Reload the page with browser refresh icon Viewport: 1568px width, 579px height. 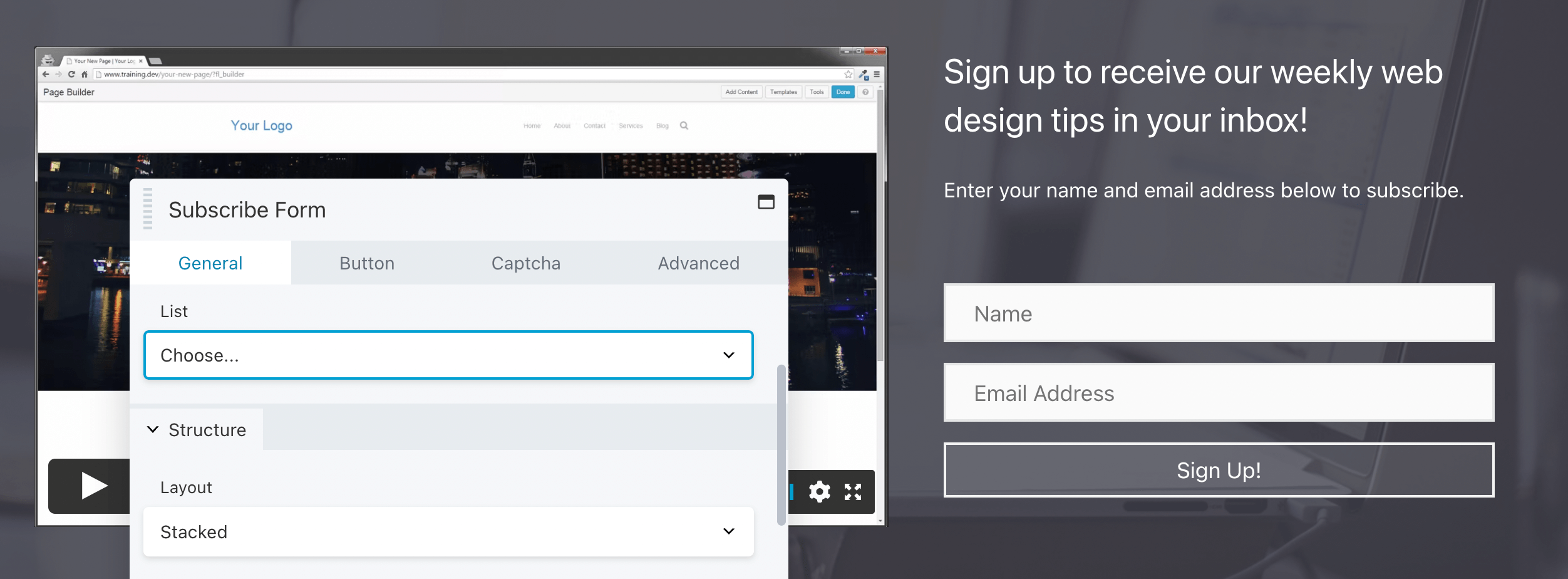(x=71, y=74)
